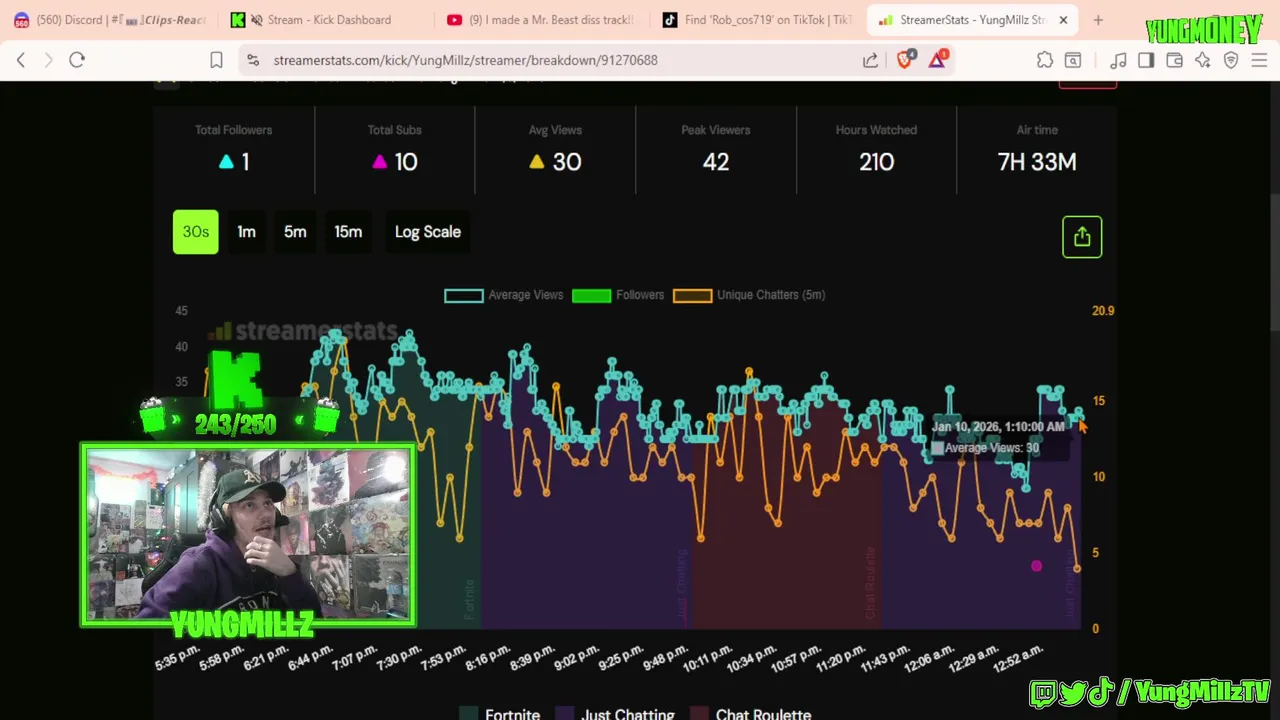Image resolution: width=1280 pixels, height=720 pixels.
Task: Click the pink subscriber marker on chart
Action: [1036, 567]
